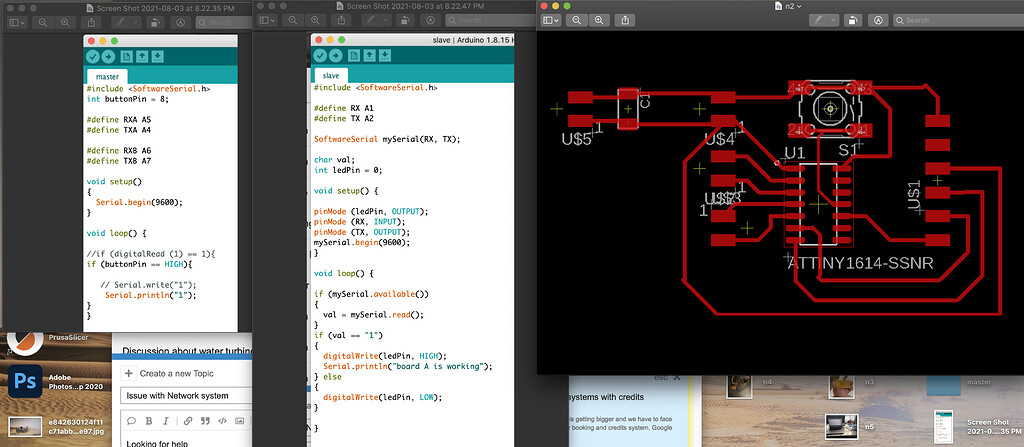1024x447 pixels.
Task: Show Markup toolbar in 8.22.47 PM window
Action: click(432, 20)
